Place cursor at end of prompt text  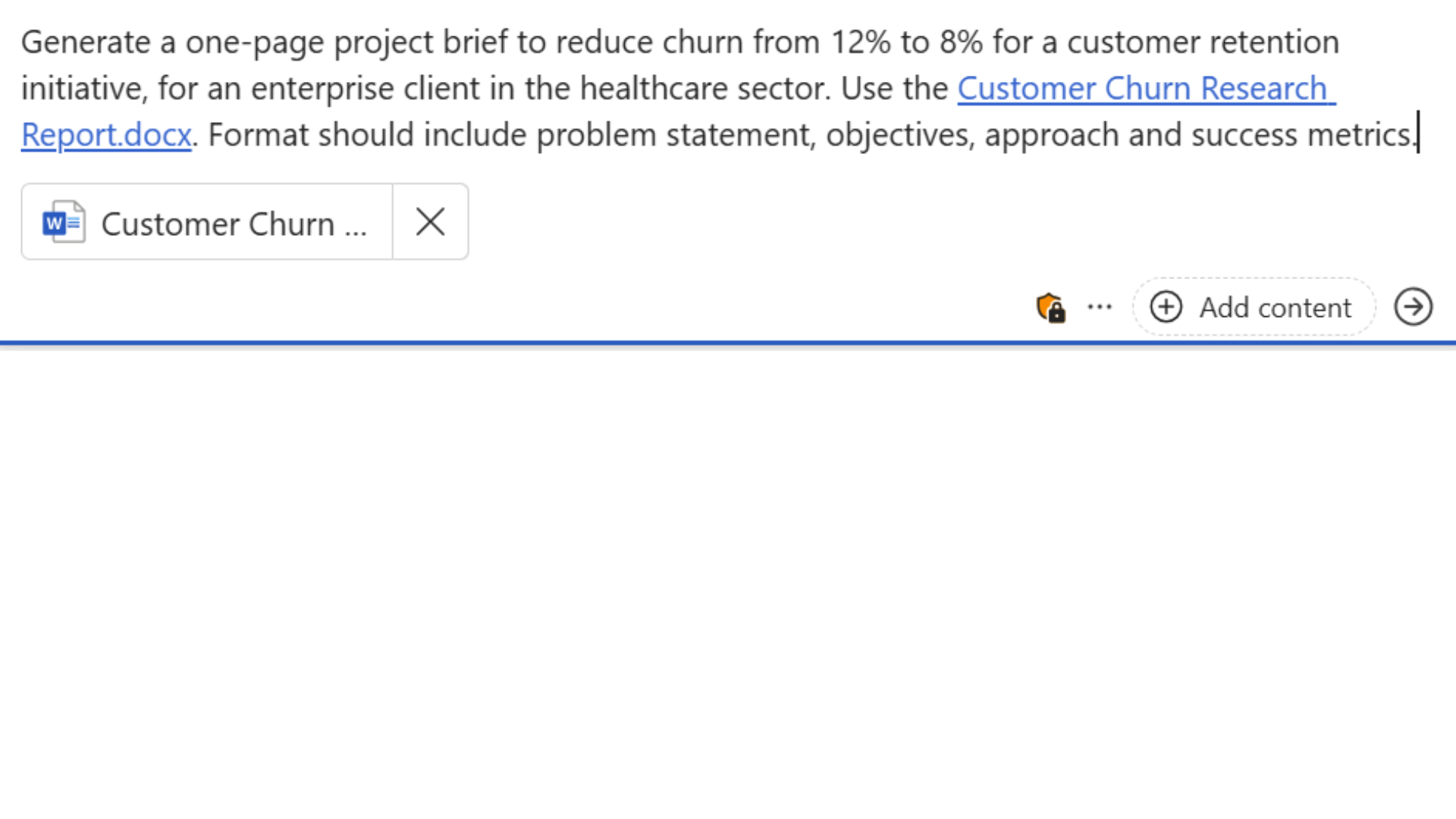[1417, 134]
